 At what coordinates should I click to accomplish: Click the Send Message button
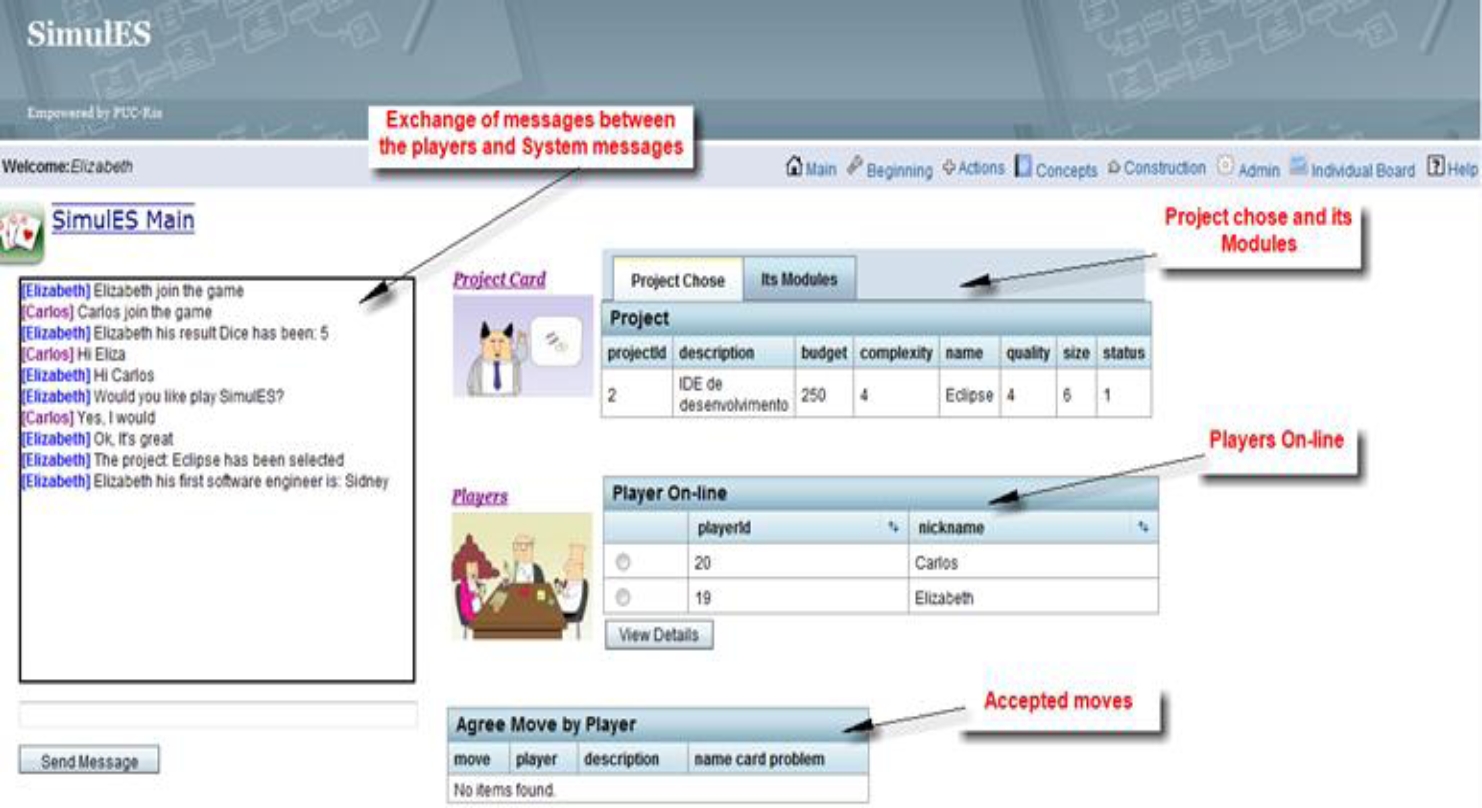[89, 761]
